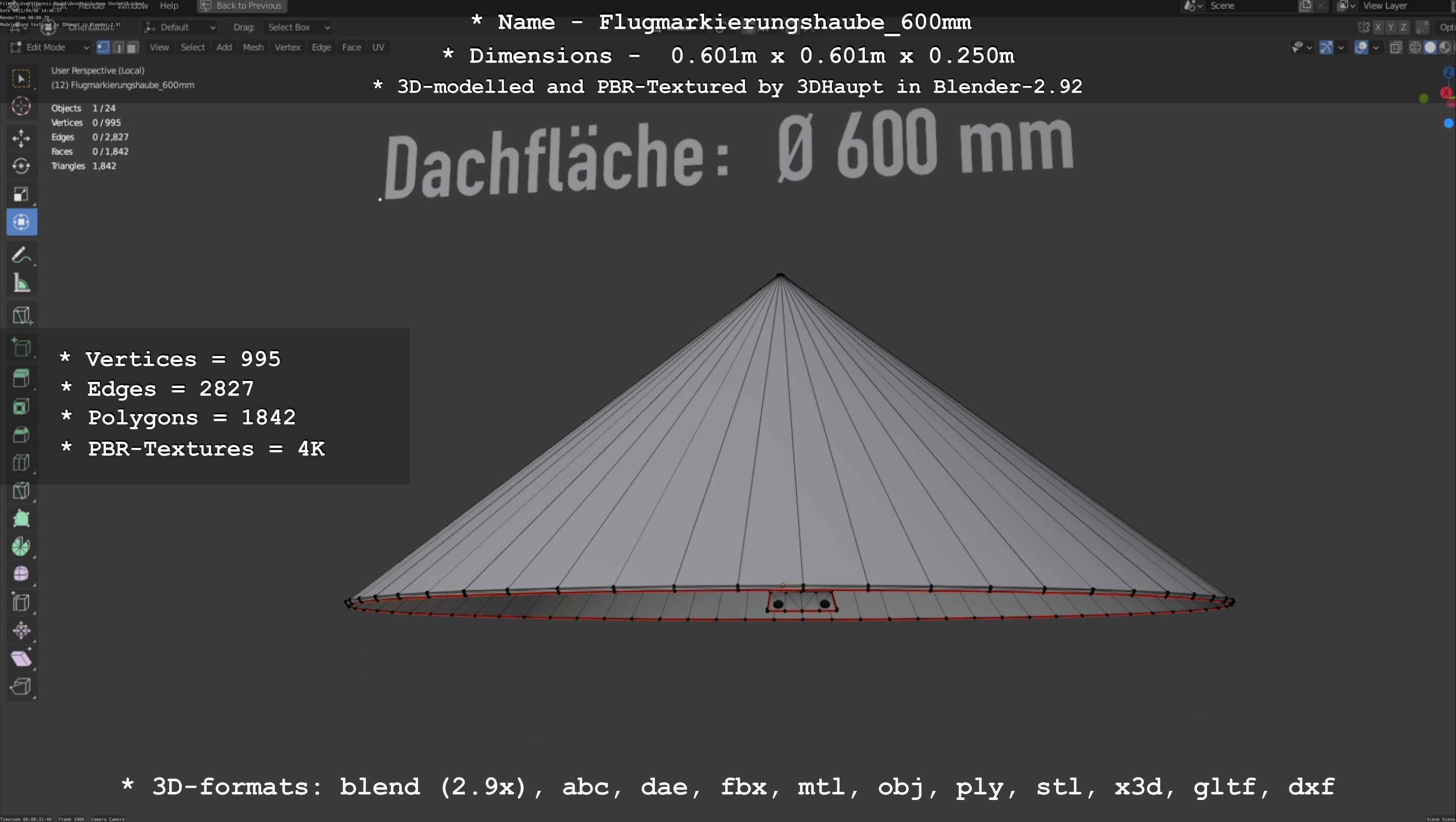The height and width of the screenshot is (822, 1456).
Task: Expand the gizmo options arrow
Action: (x=1341, y=47)
